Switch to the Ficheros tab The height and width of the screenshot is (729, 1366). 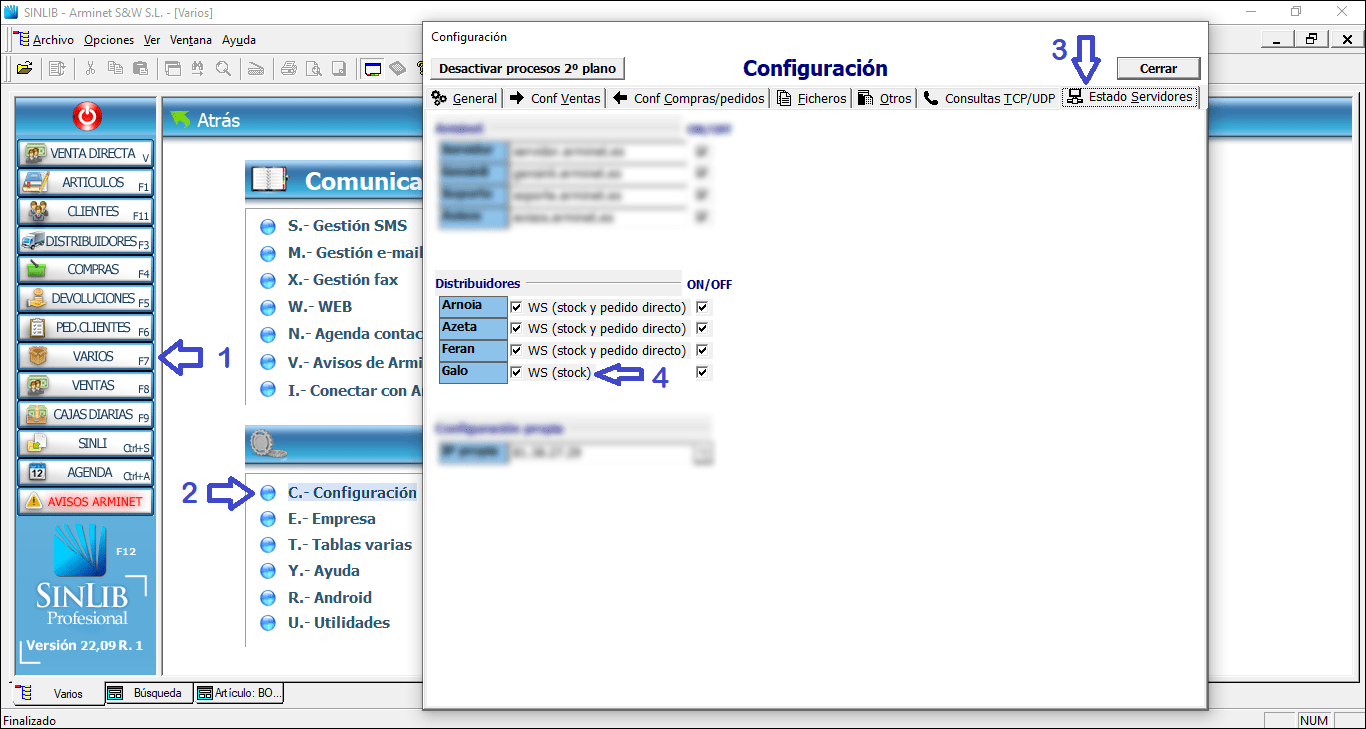(812, 98)
